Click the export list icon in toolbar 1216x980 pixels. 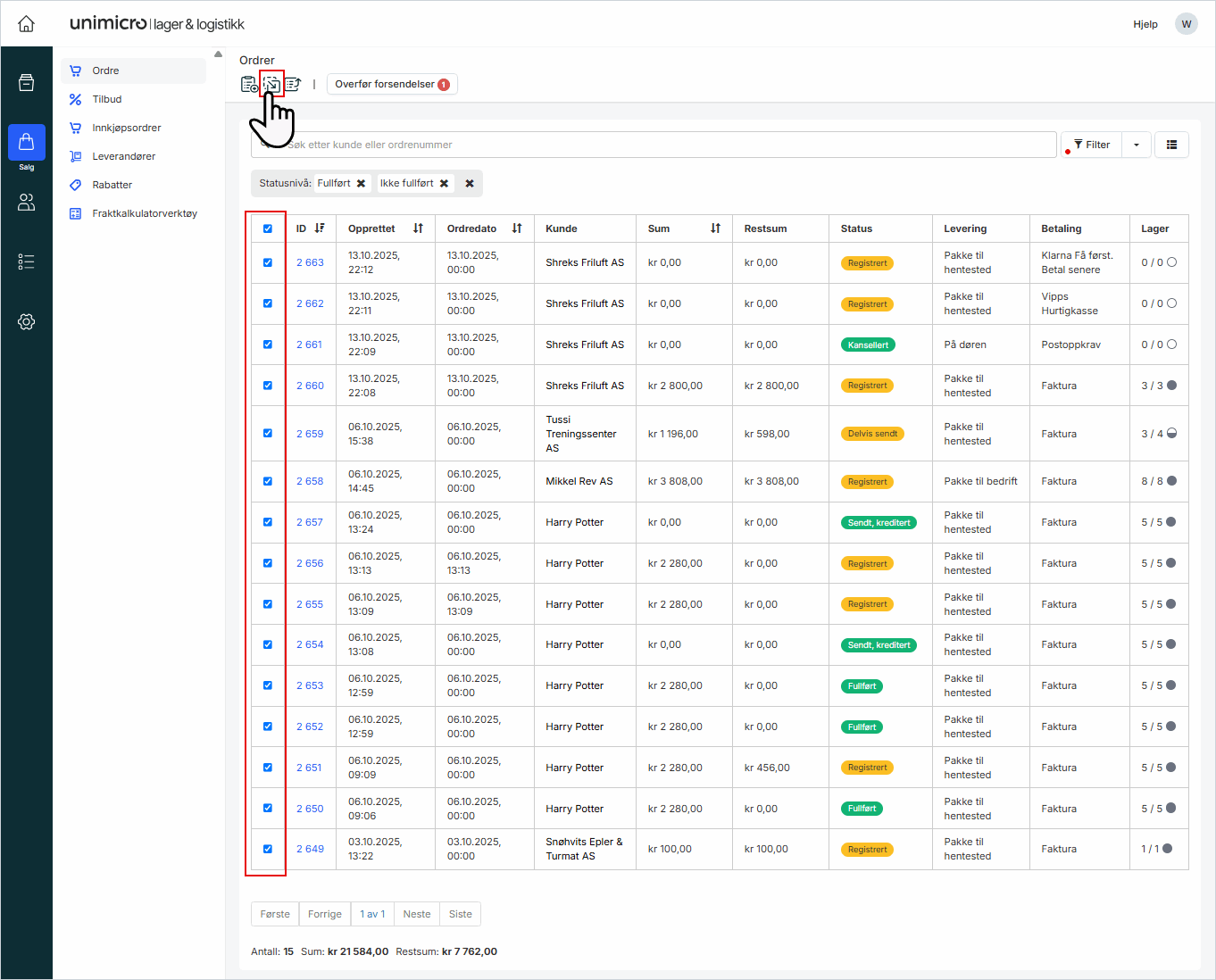(293, 84)
